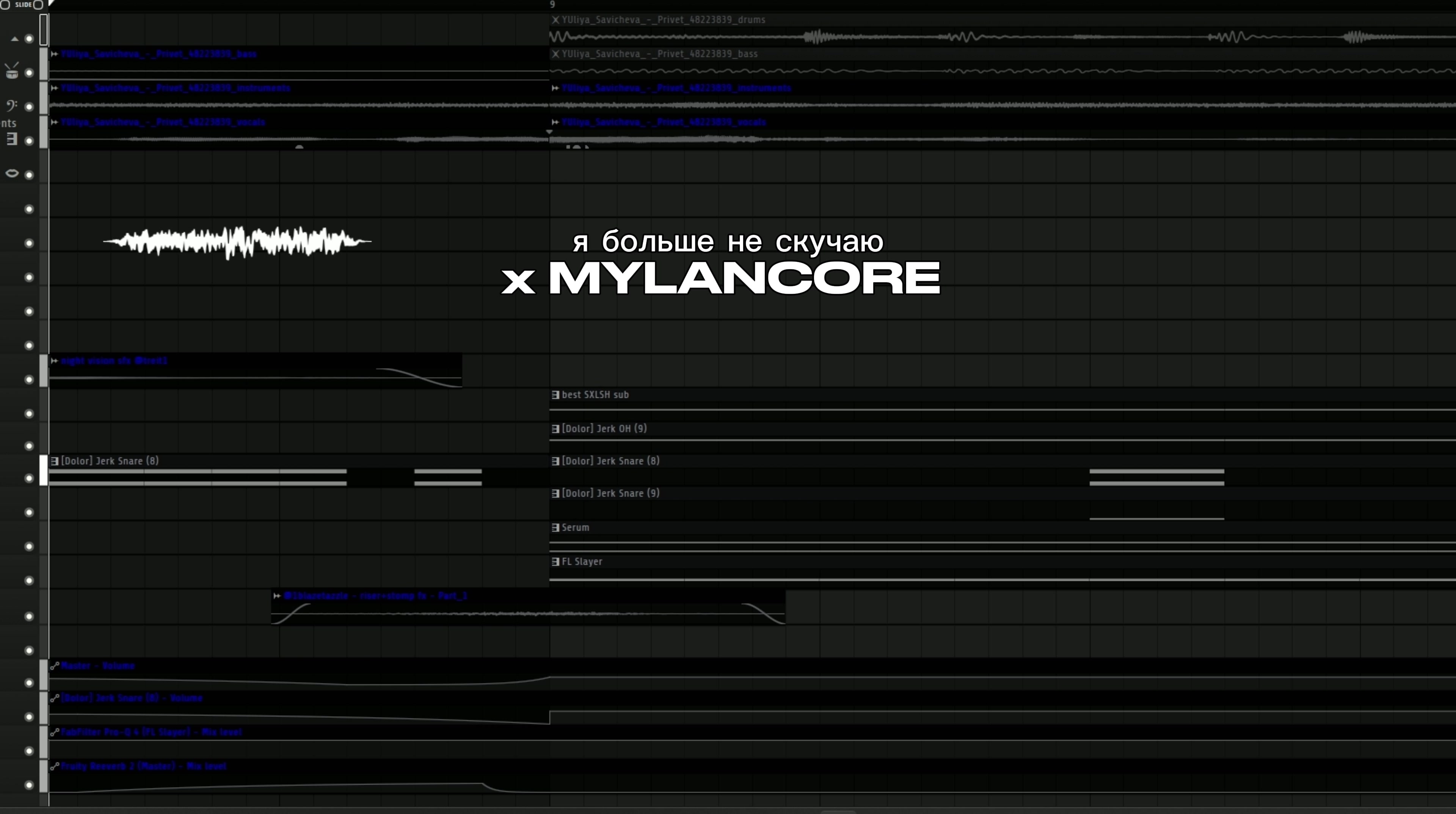Image resolution: width=1456 pixels, height=814 pixels.
Task: Select the Serum pattern name
Action: [576, 528]
